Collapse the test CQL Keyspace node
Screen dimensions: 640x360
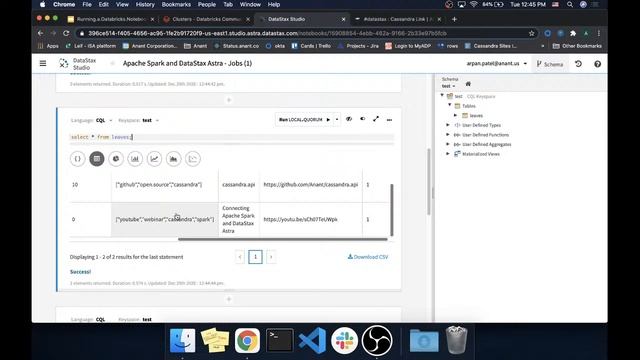pos(442,96)
